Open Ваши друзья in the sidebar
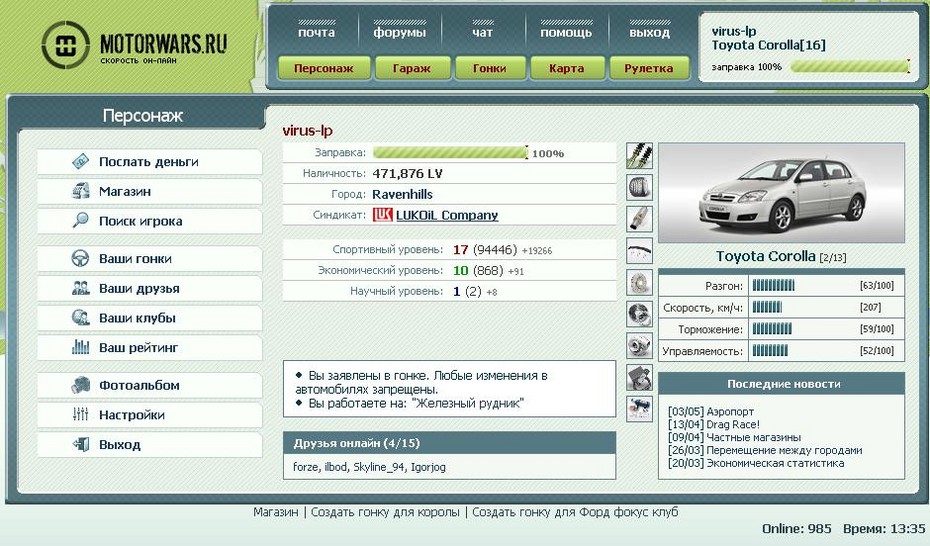 coord(149,288)
